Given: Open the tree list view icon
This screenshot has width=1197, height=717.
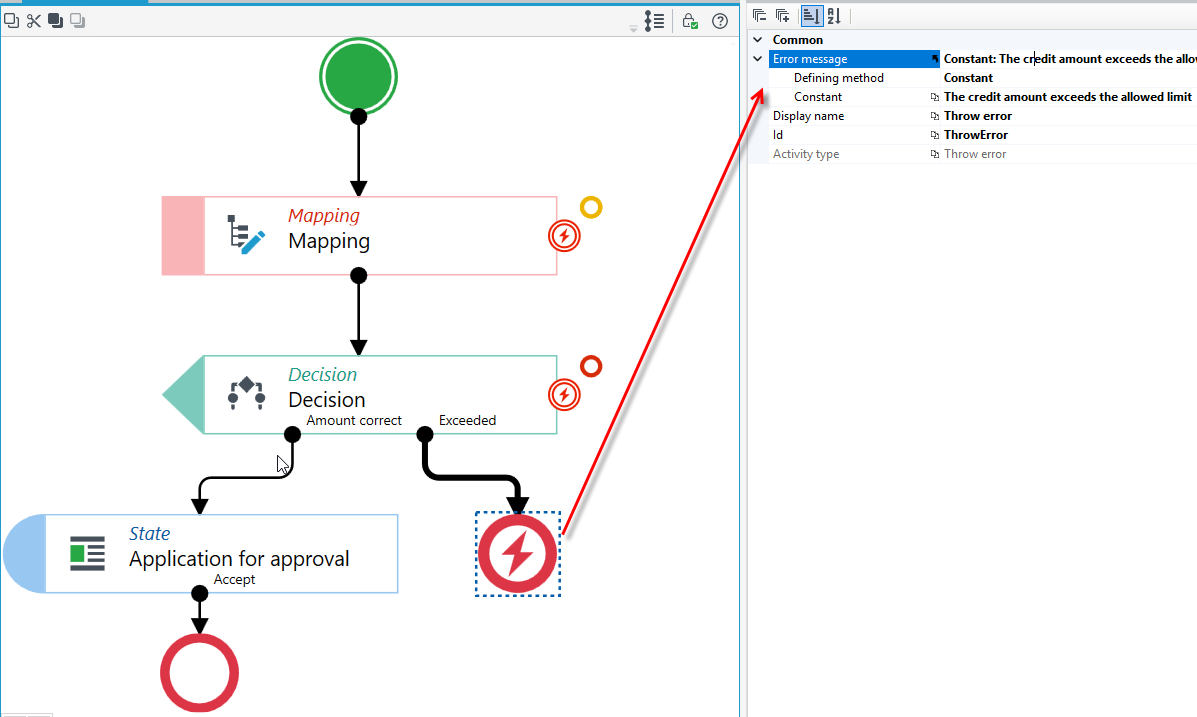Looking at the screenshot, I should pyautogui.click(x=654, y=21).
